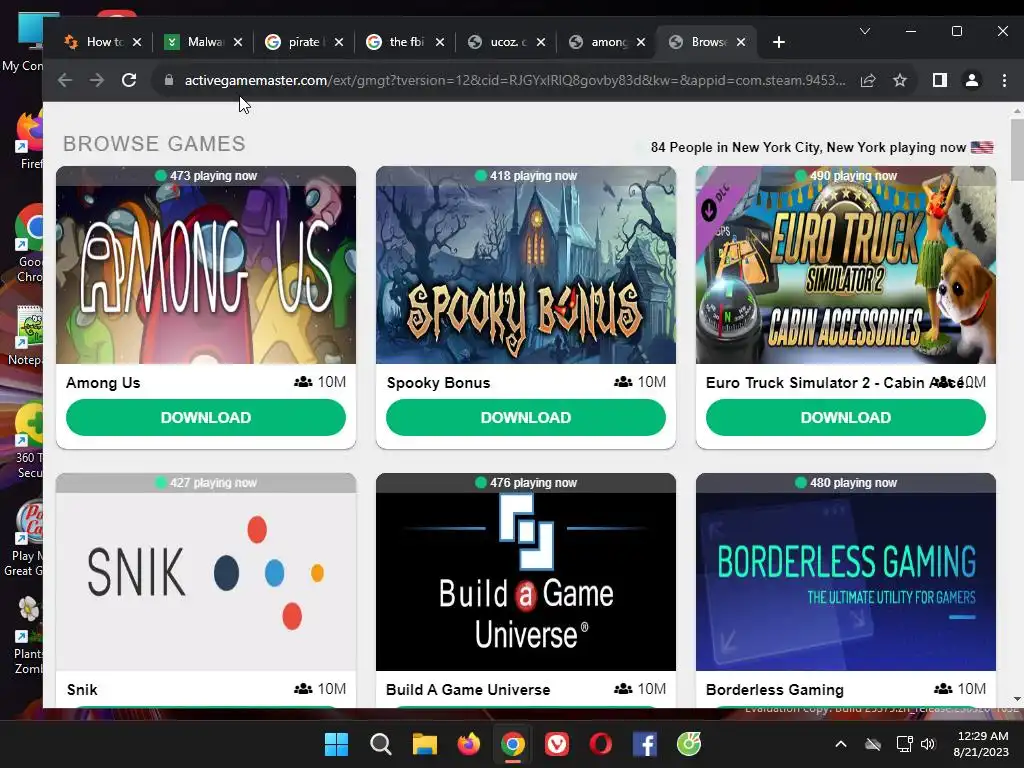The image size is (1024, 768).
Task: Download the Spooky Bonus game
Action: point(526,417)
